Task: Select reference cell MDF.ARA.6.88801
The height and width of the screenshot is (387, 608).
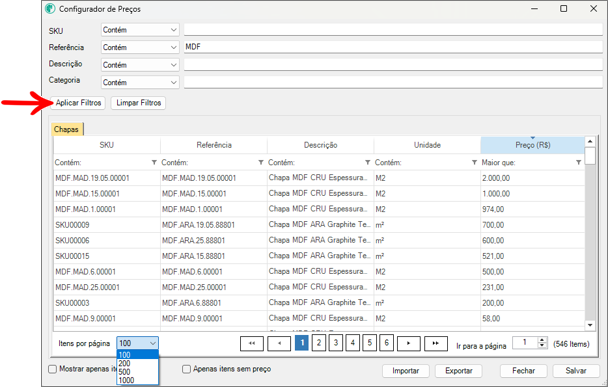Action: coord(214,303)
